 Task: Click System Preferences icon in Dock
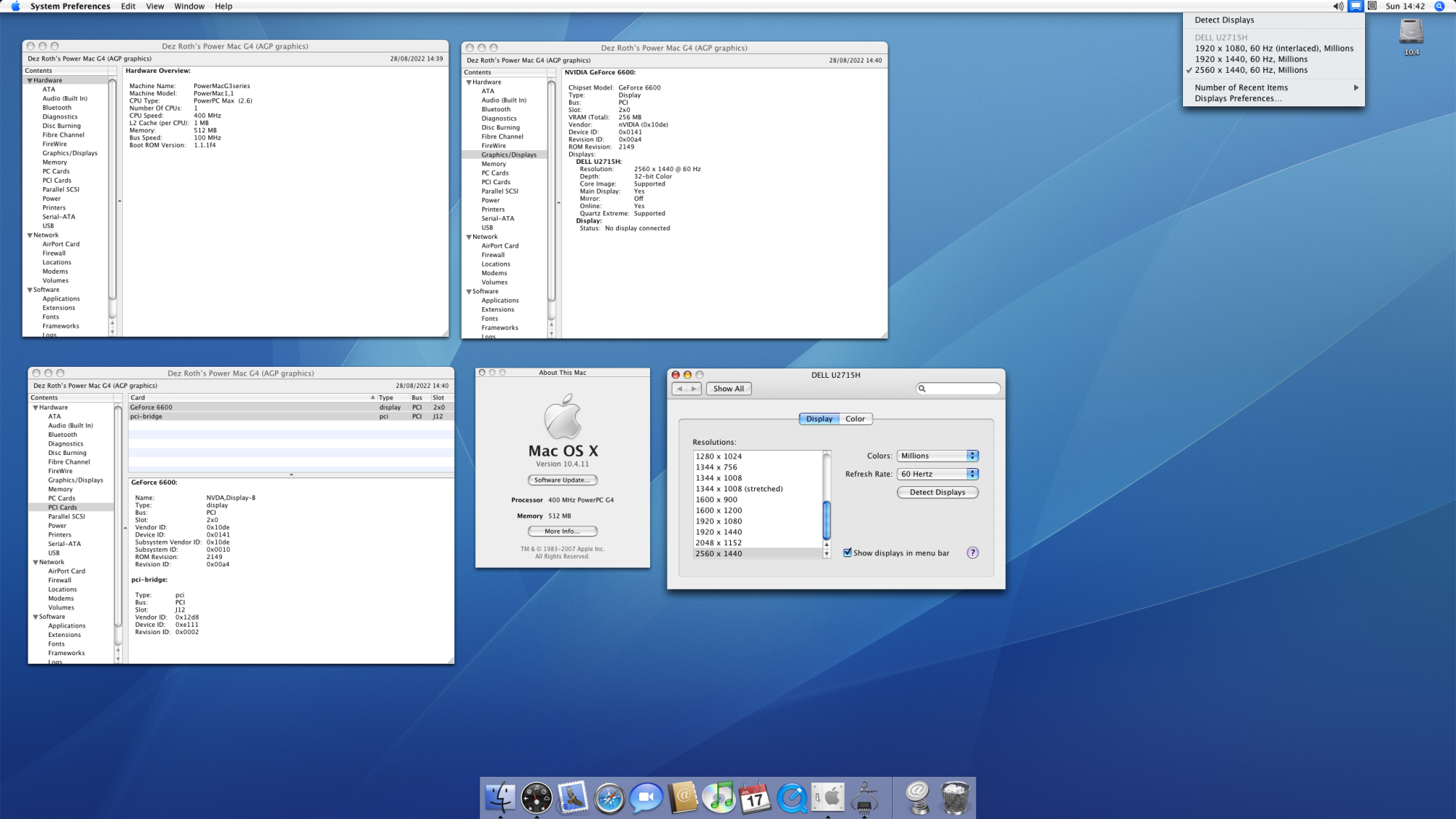pyautogui.click(x=828, y=798)
